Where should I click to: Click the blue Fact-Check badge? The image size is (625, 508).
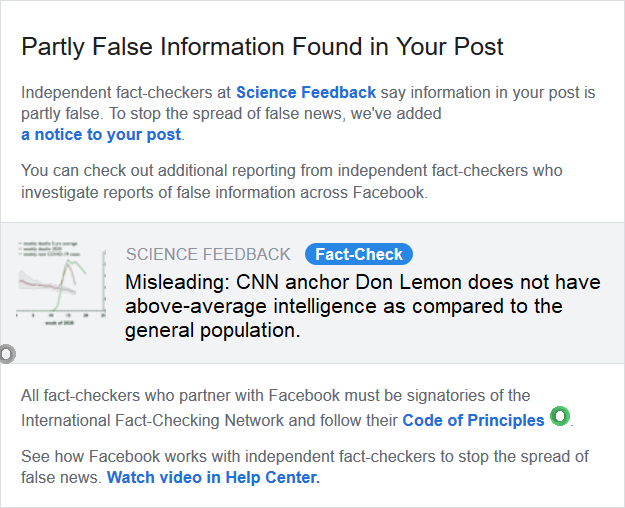point(359,254)
